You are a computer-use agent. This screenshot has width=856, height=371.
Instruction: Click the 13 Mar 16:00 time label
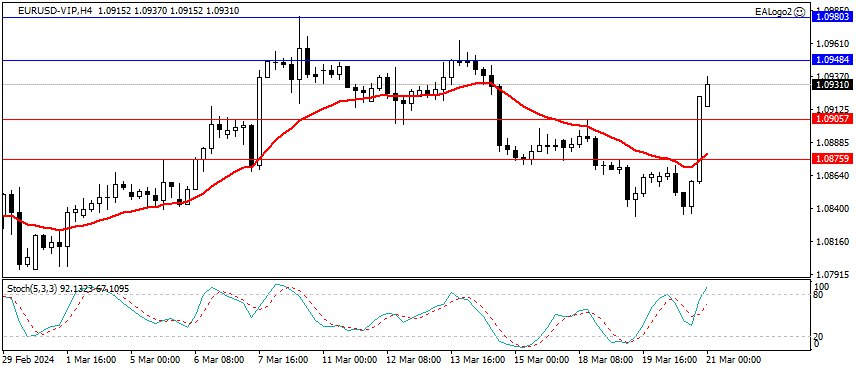tap(478, 361)
